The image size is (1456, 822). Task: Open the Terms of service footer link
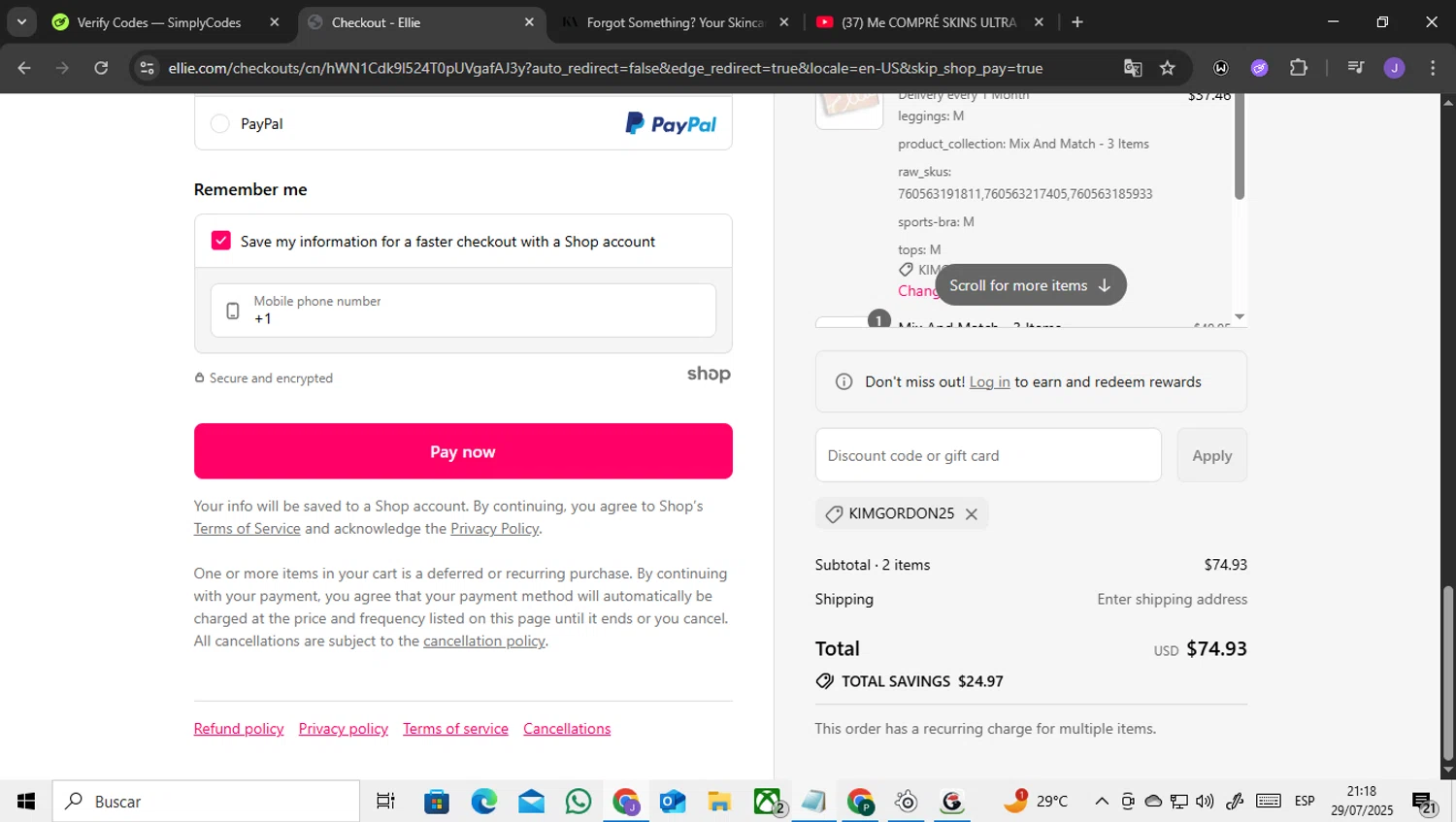[455, 729]
